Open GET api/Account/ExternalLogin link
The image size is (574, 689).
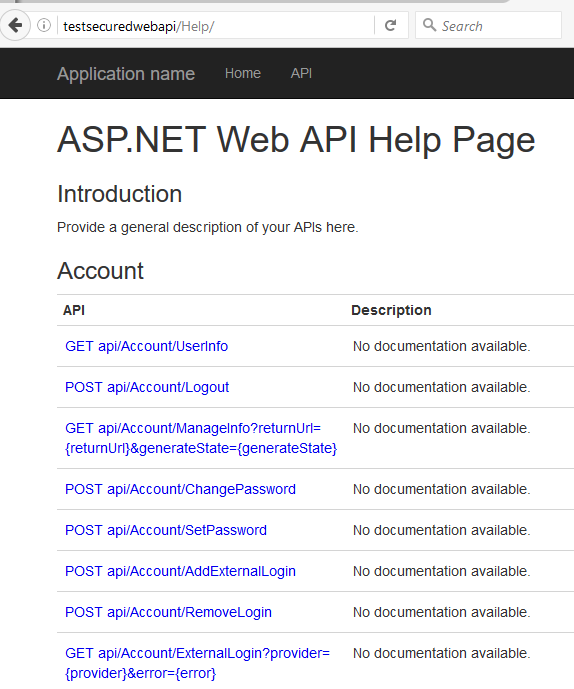click(x=197, y=663)
